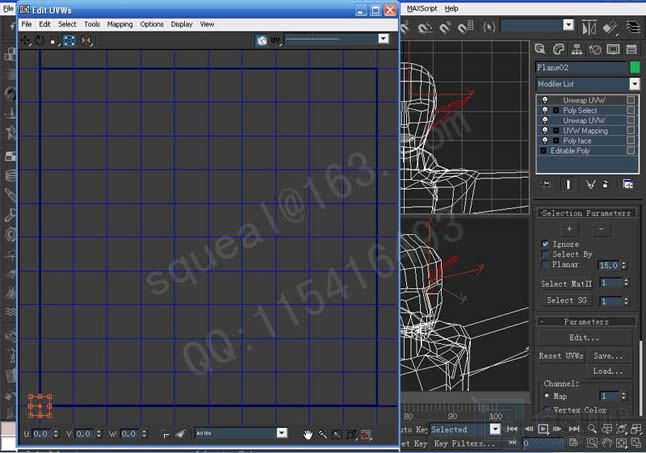Select the Pan hand tool
This screenshot has width=646, height=453.
pos(309,434)
